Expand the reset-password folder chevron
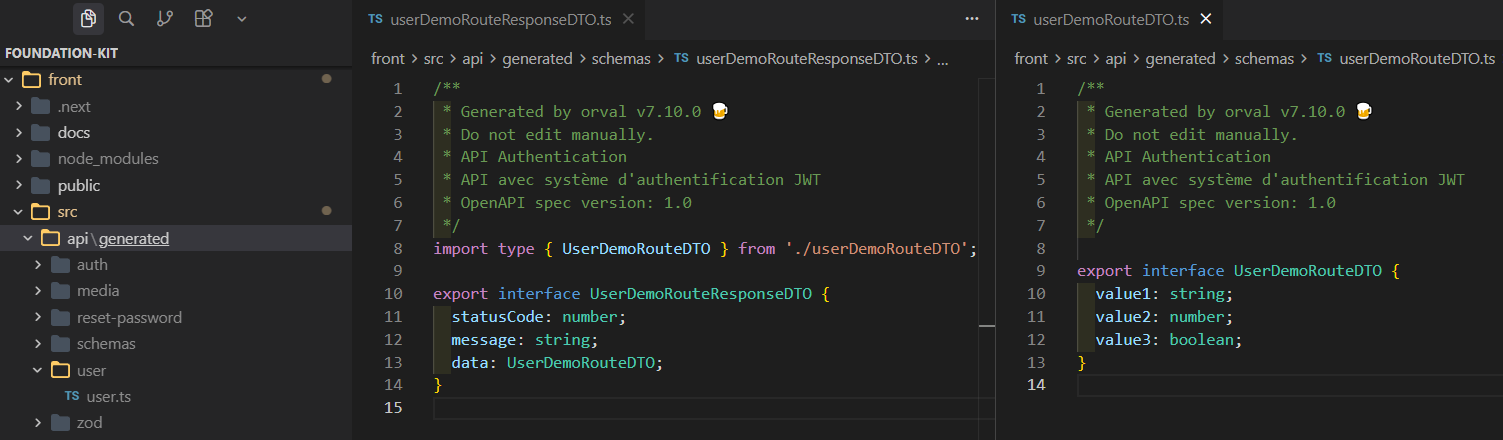This screenshot has height=440, width=1503. (38, 317)
